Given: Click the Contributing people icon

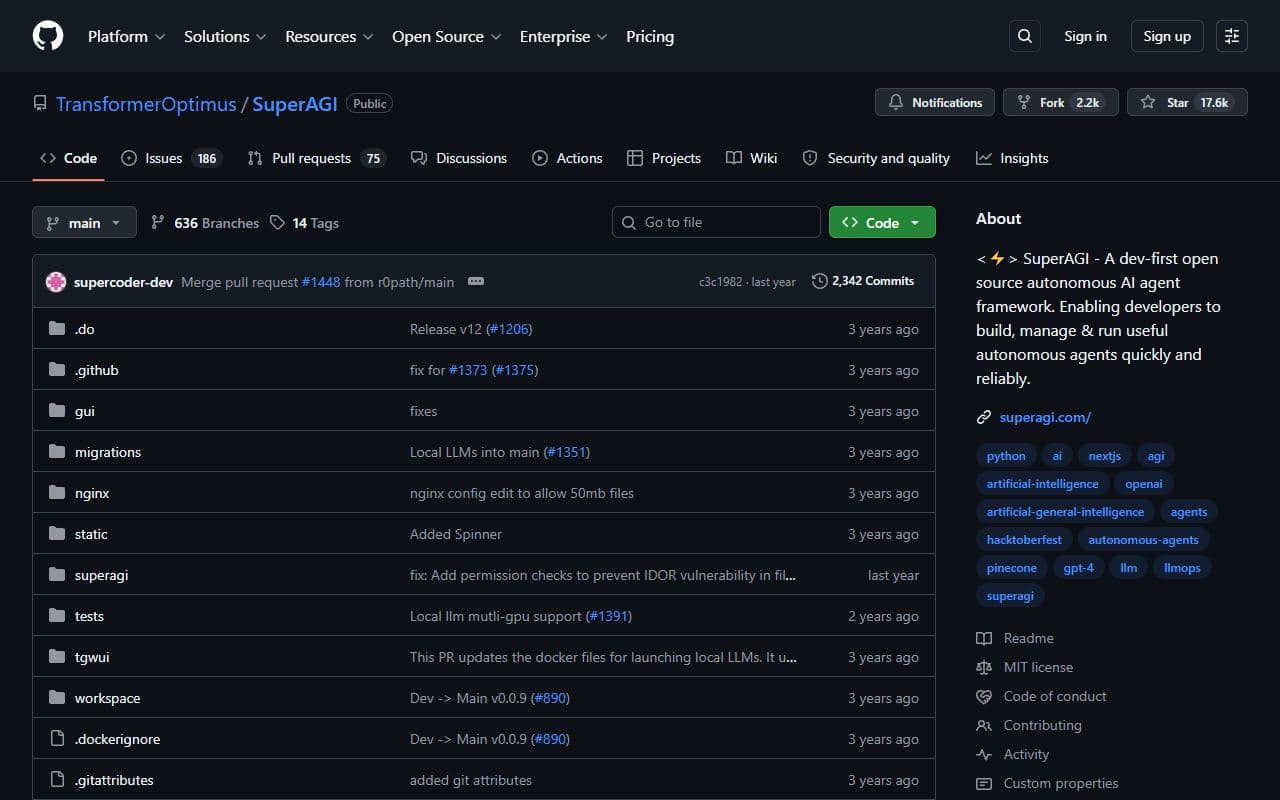Looking at the screenshot, I should click(x=984, y=725).
